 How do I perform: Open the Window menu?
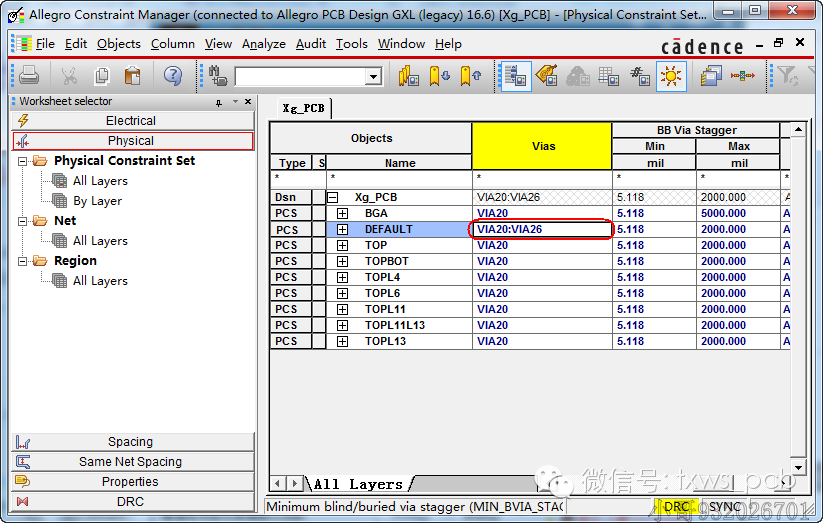[401, 44]
